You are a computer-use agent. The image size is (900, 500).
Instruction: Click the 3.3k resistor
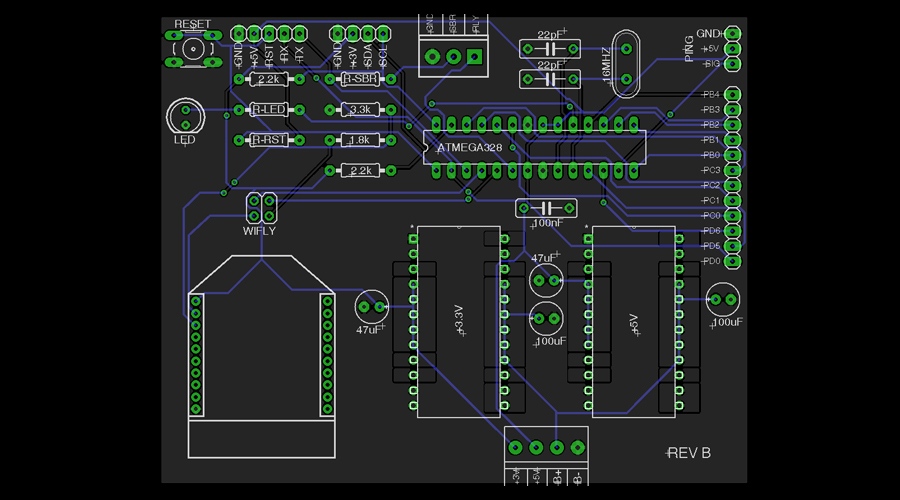(x=360, y=109)
